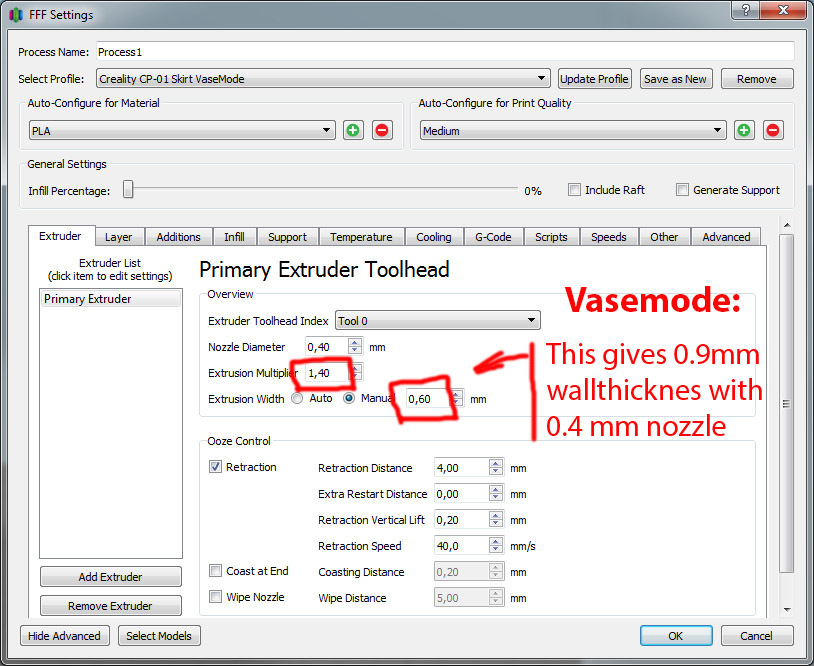
Task: Click the Select Models button
Action: click(x=159, y=636)
